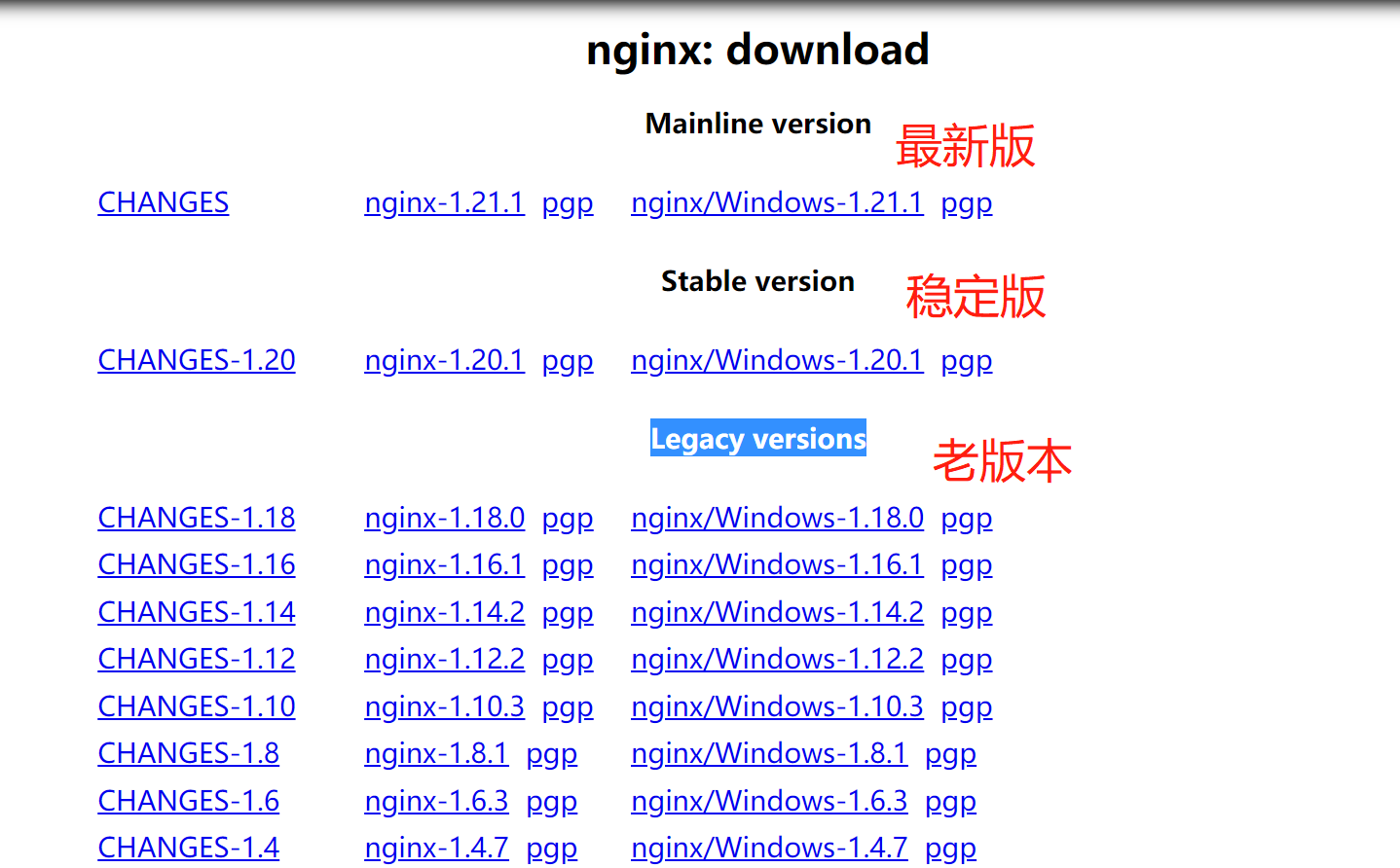The height and width of the screenshot is (868, 1400).
Task: Open CHANGES-1.16 link
Action: coord(197,564)
